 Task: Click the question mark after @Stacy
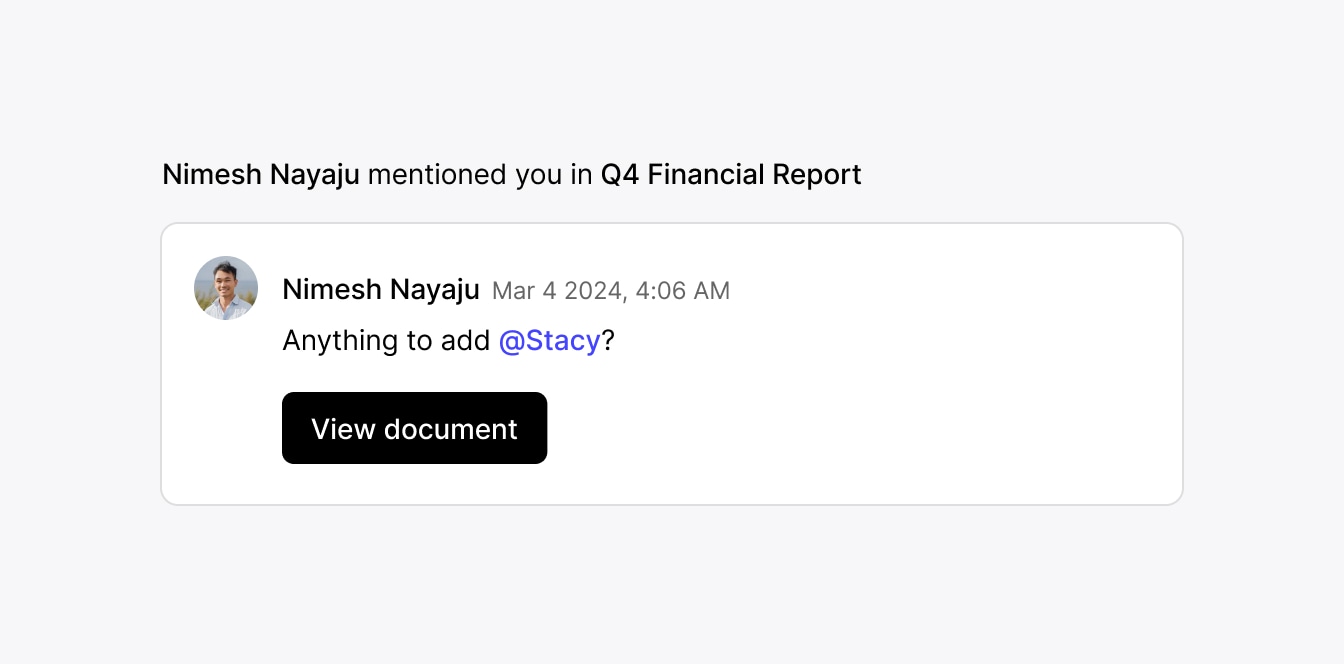coord(610,341)
